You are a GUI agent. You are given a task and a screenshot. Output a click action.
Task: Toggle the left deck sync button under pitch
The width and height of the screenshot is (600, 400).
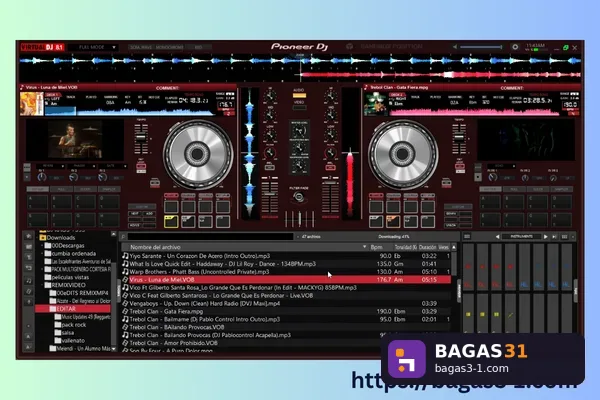141,167
